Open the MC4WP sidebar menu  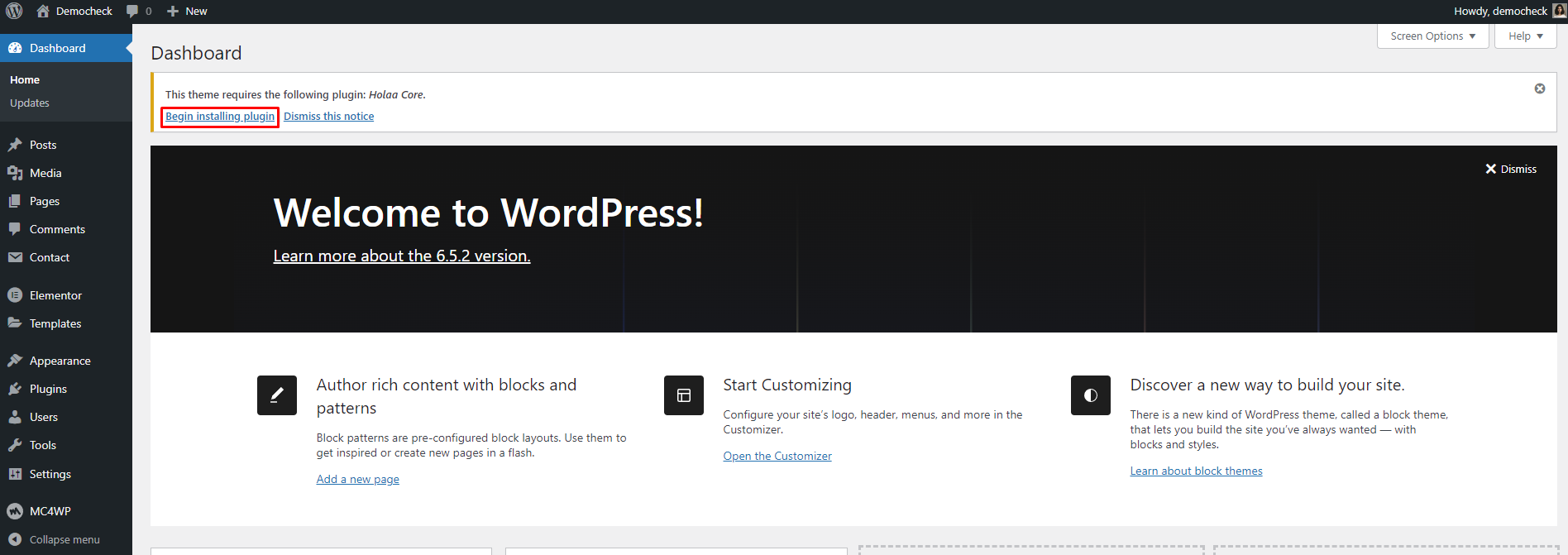click(50, 511)
